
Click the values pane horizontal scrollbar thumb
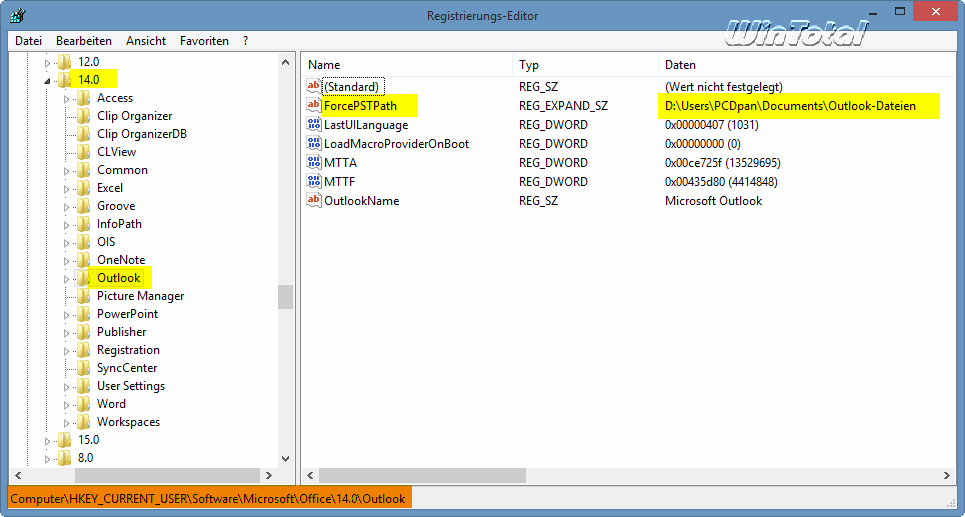[x=423, y=475]
